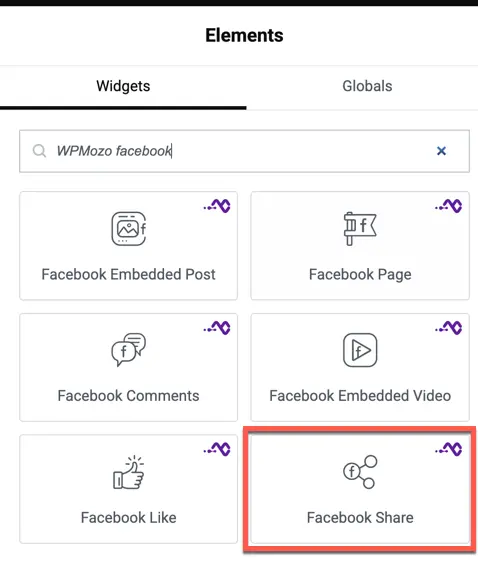The width and height of the screenshot is (478, 566).
Task: Click WPMozo logo badge on Facebook Share widget
Action: [448, 449]
